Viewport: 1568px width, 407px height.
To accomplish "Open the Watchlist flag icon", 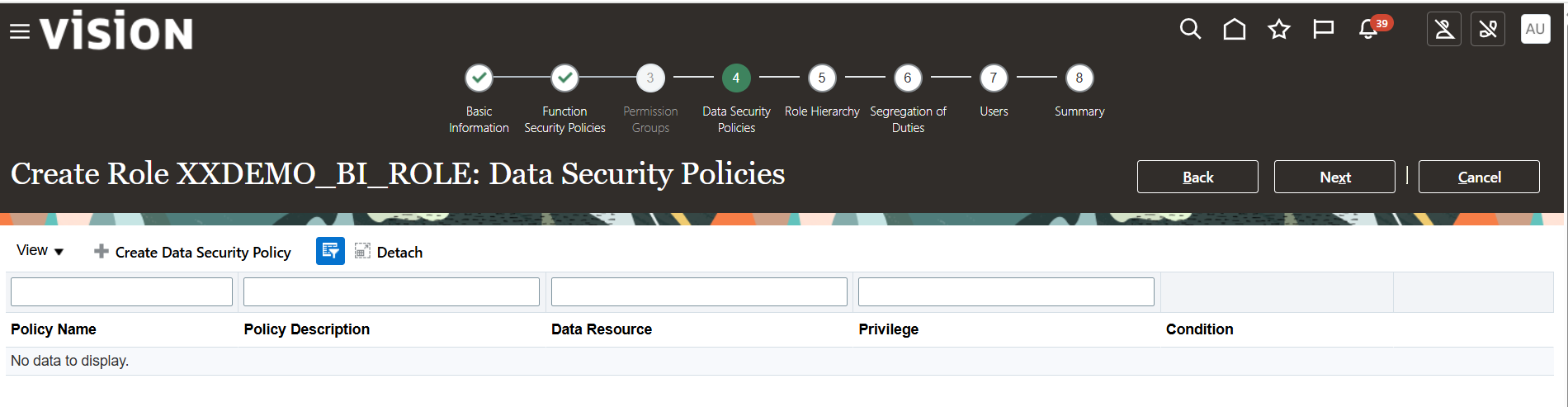I will [1324, 30].
